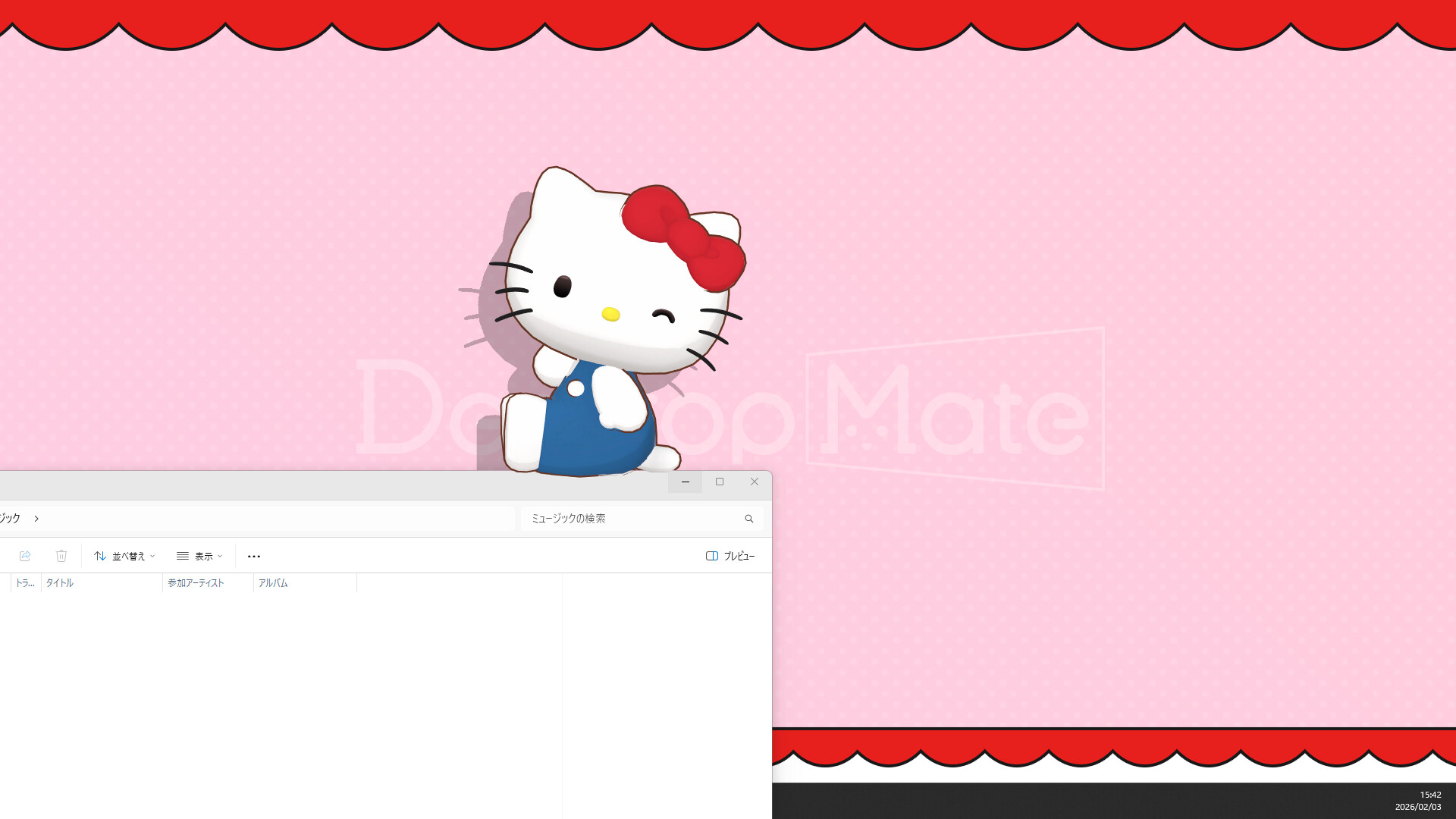Open the breadcrumb chevron after ミュージック

(x=36, y=518)
